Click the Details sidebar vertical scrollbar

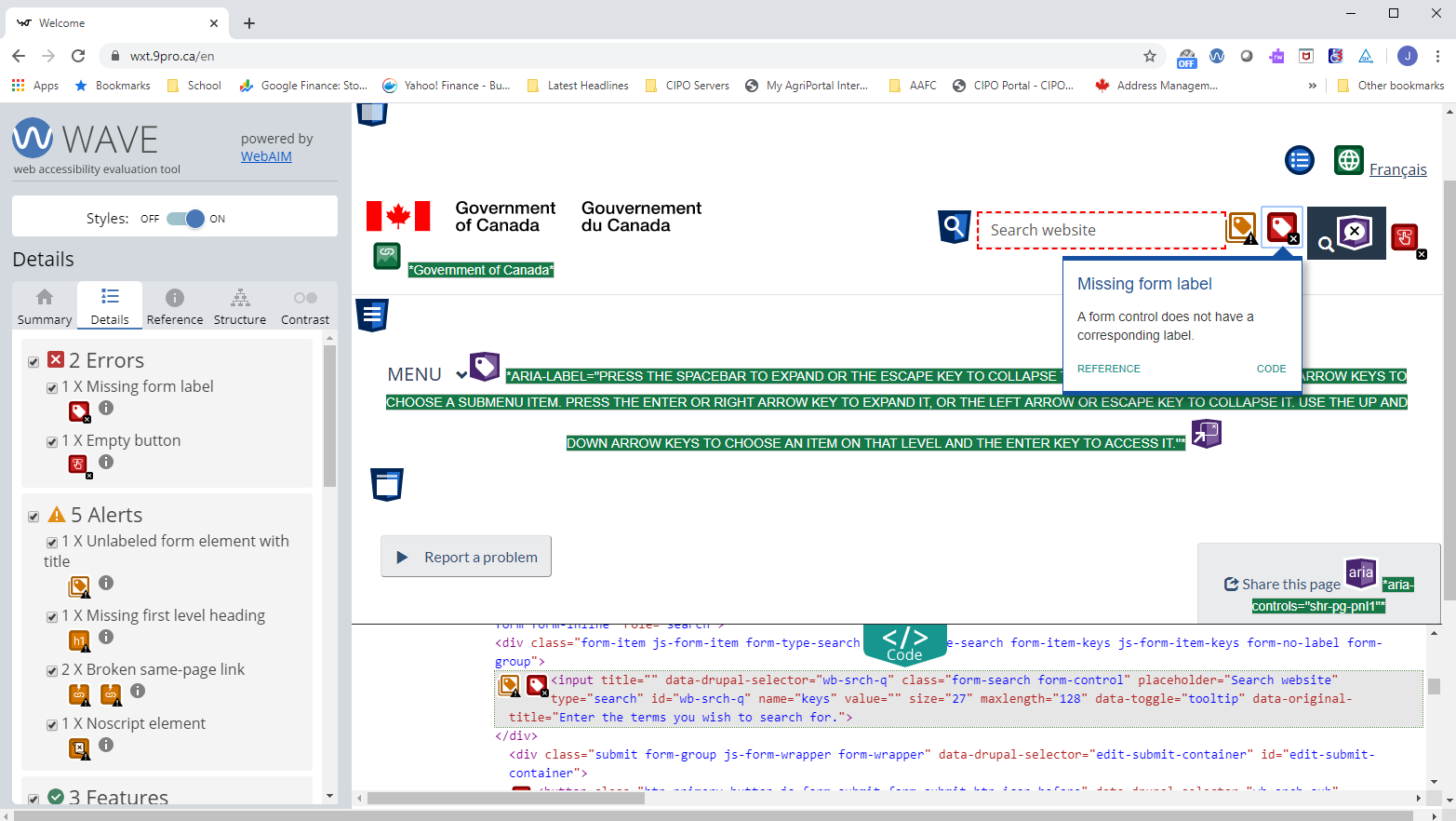point(329,416)
